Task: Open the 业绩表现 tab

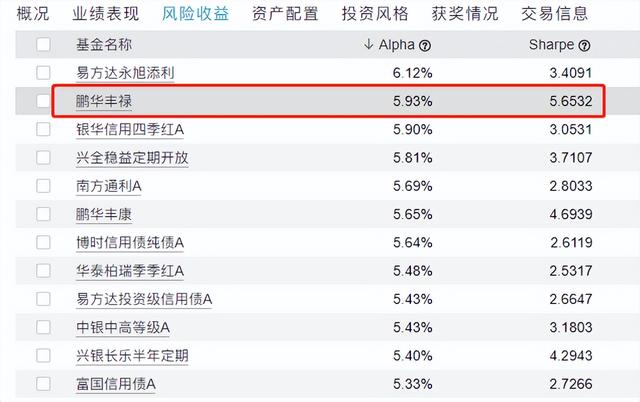Action: (105, 14)
